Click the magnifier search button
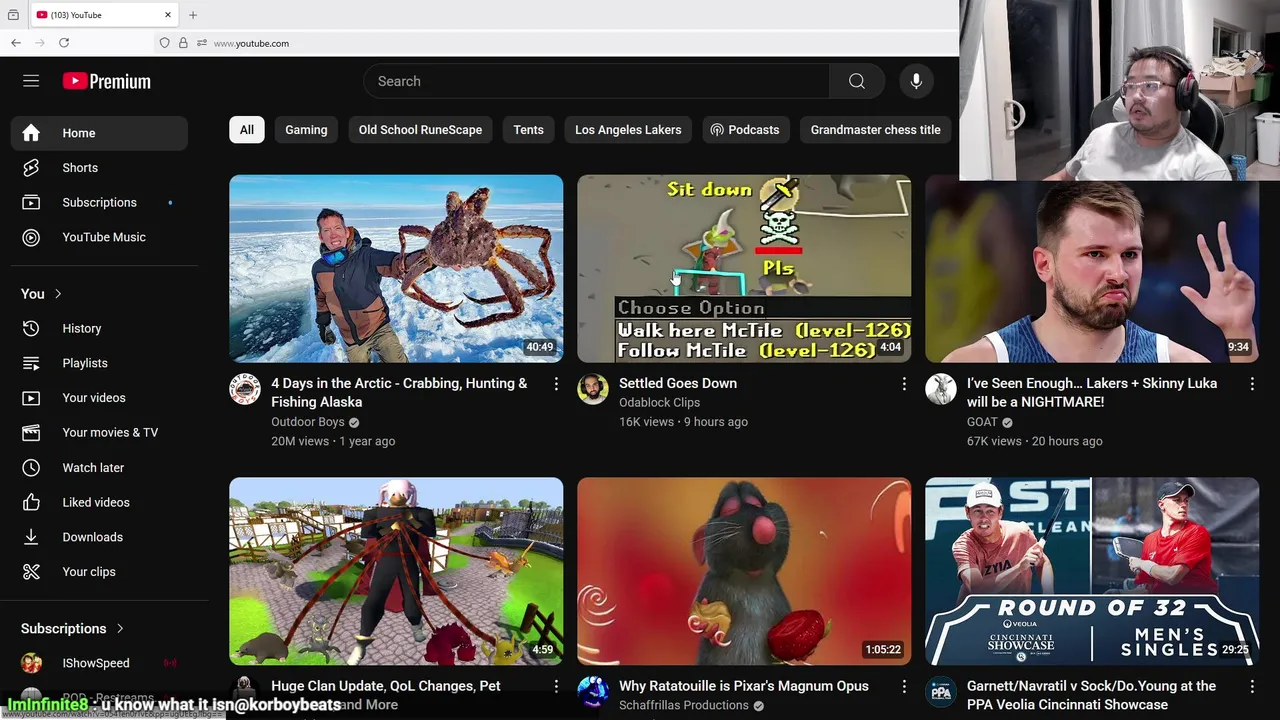 pos(857,81)
